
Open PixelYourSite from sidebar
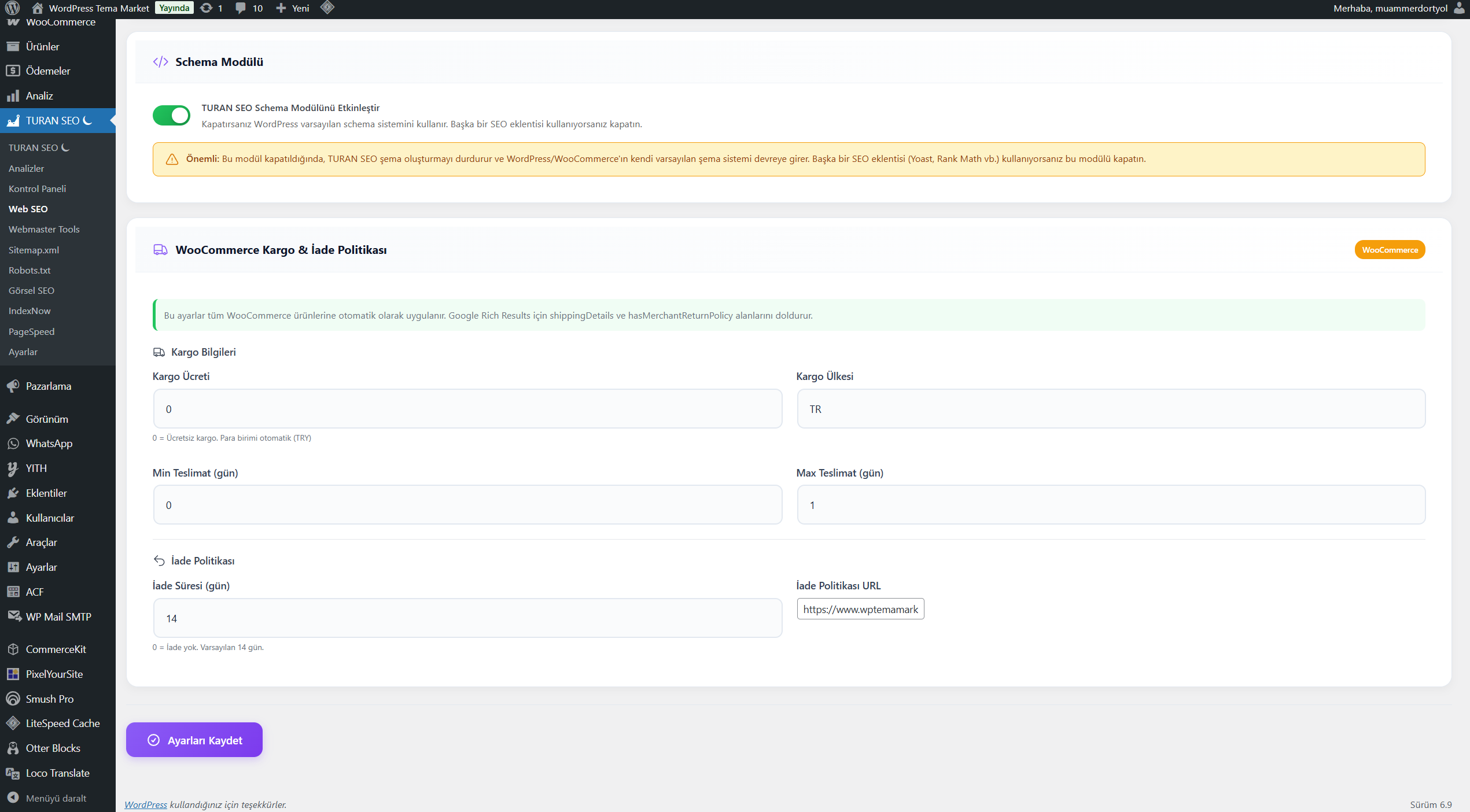54,674
